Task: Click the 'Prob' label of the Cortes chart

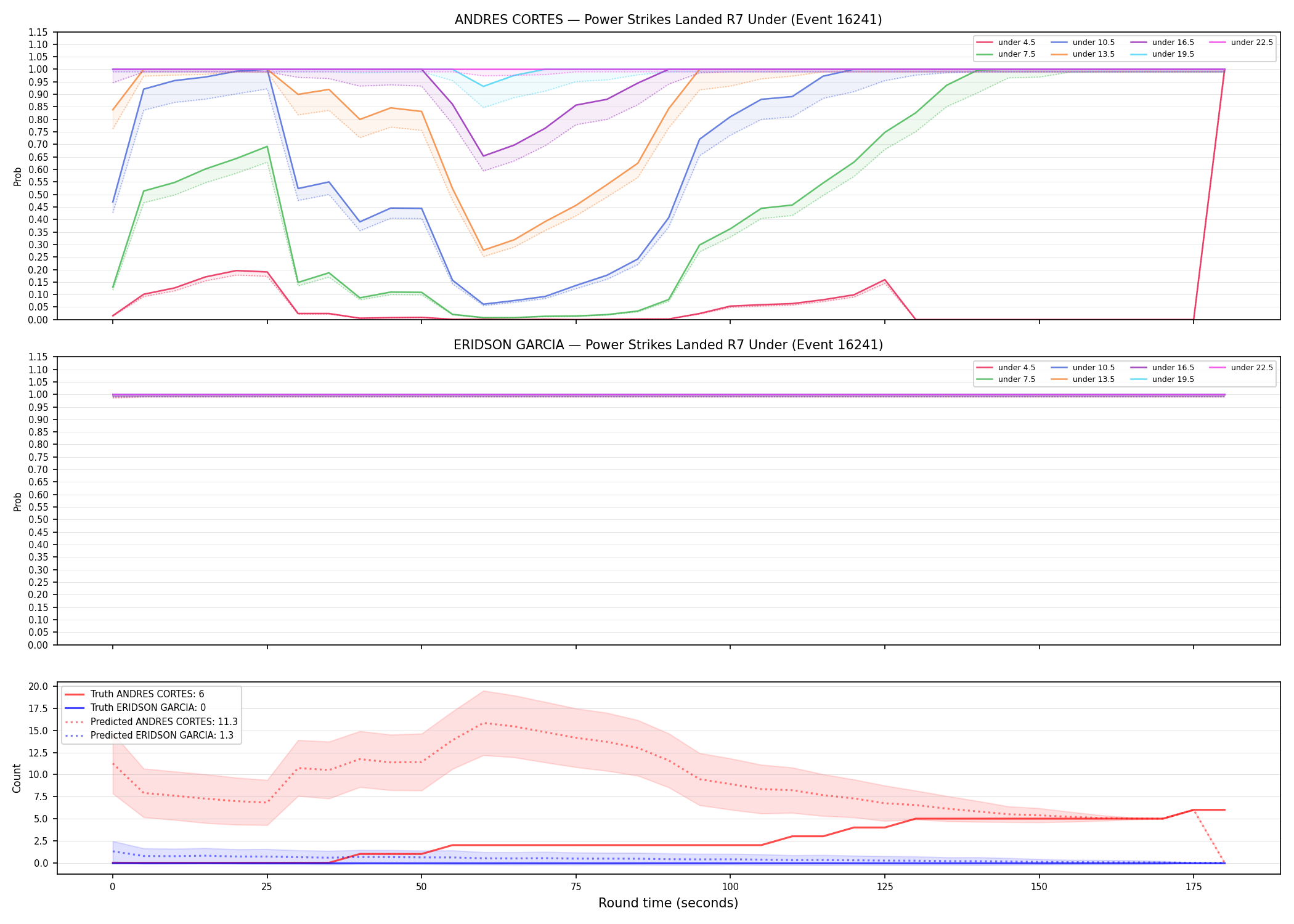Action: tap(17, 176)
